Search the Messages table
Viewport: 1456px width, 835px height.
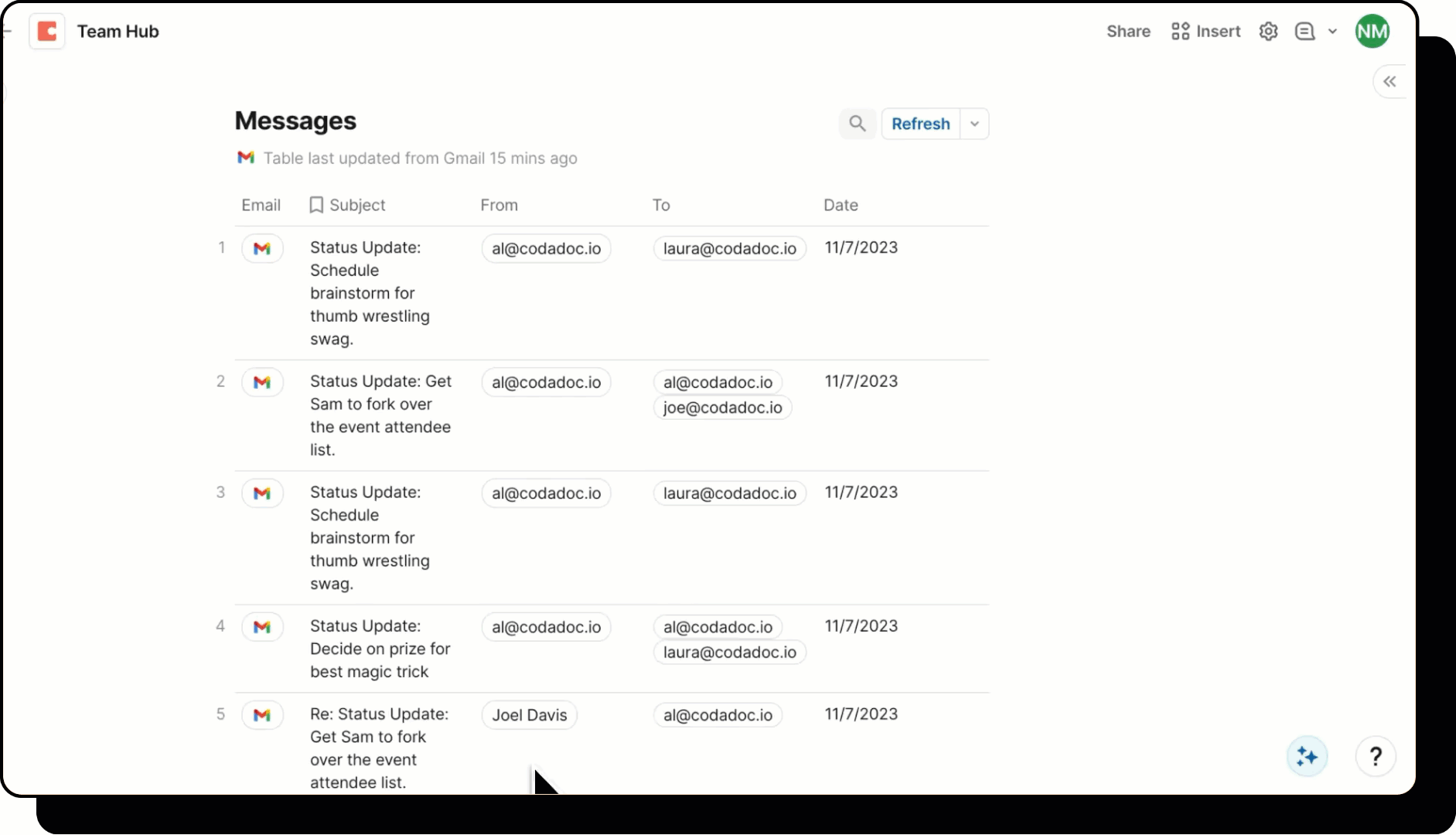858,124
